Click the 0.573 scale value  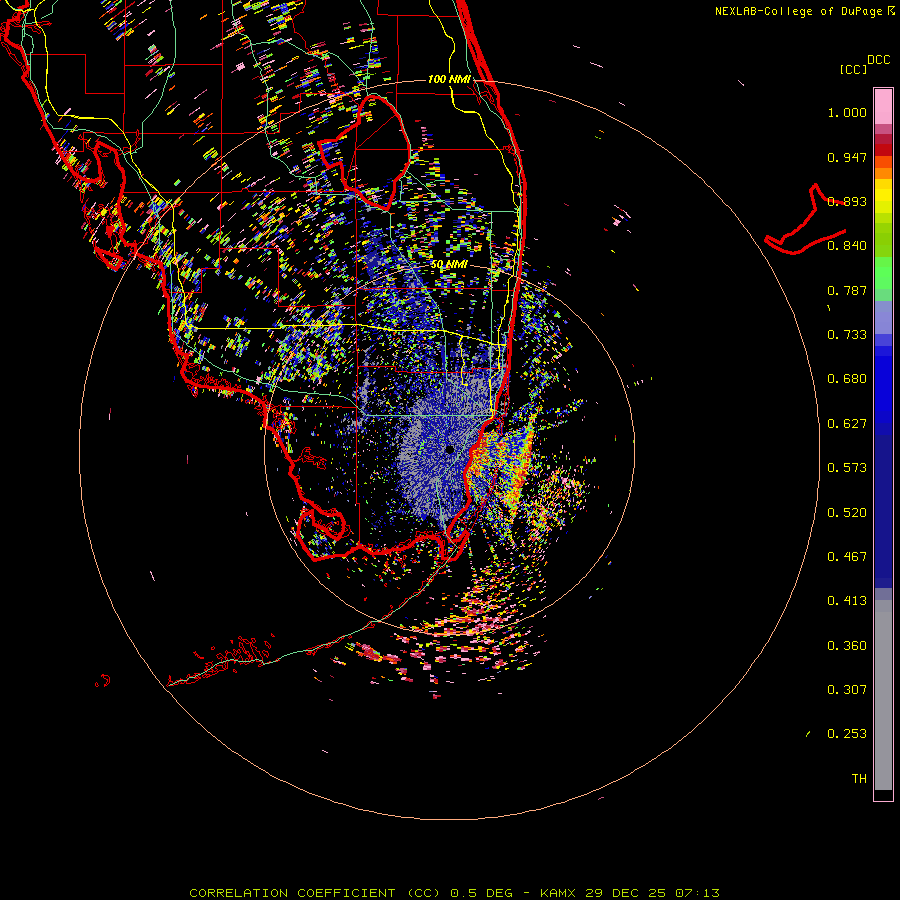[847, 468]
